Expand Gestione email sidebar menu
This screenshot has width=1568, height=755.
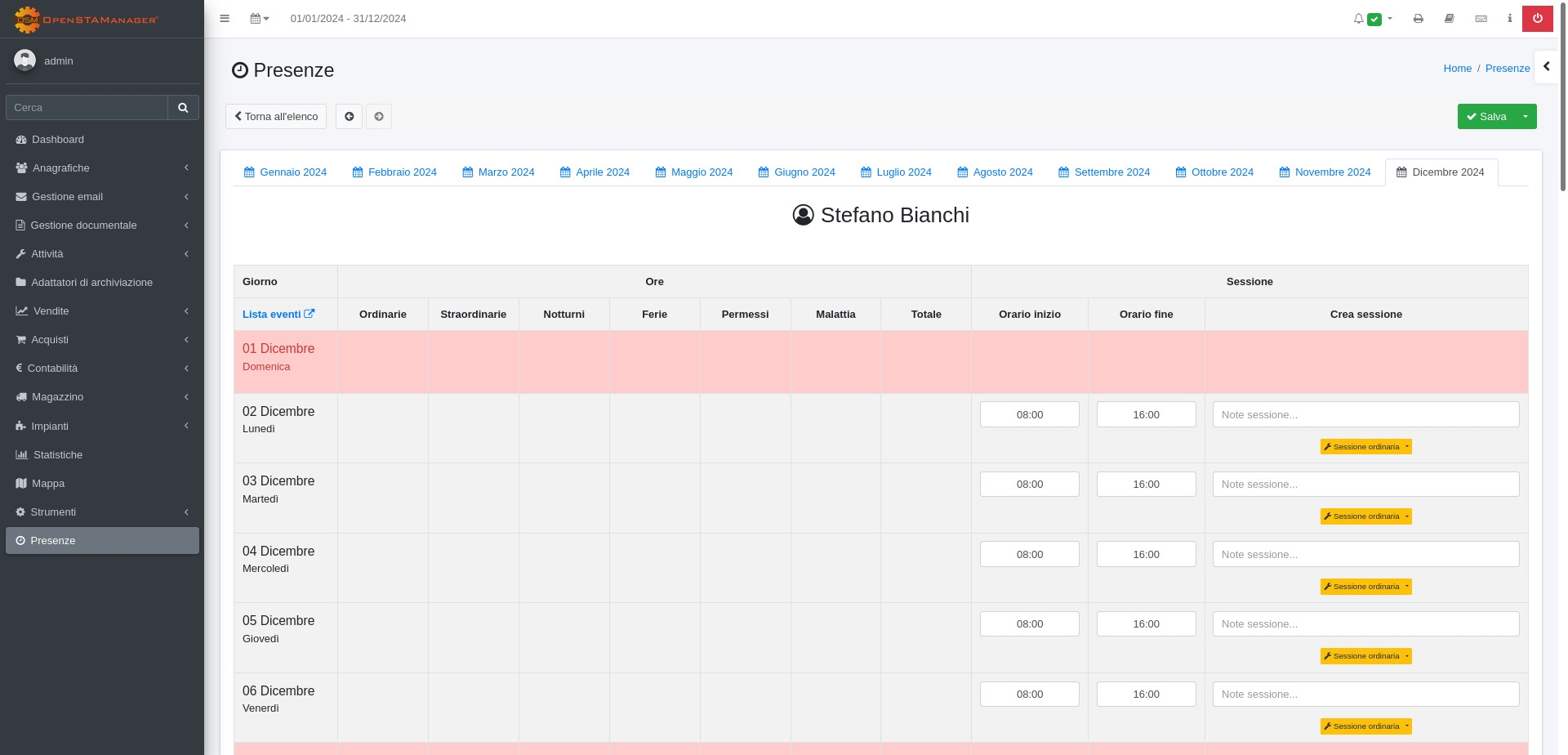click(102, 196)
